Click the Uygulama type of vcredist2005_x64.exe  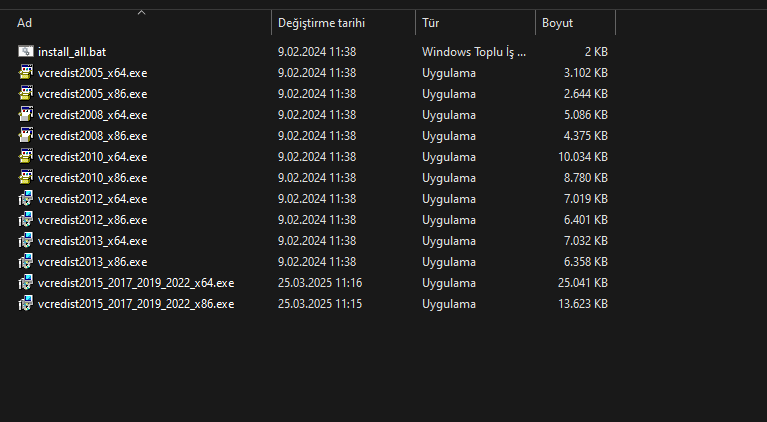coord(449,73)
